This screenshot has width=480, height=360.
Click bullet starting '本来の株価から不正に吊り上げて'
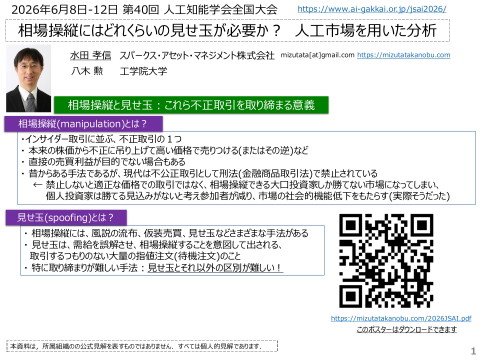[x=165, y=150]
